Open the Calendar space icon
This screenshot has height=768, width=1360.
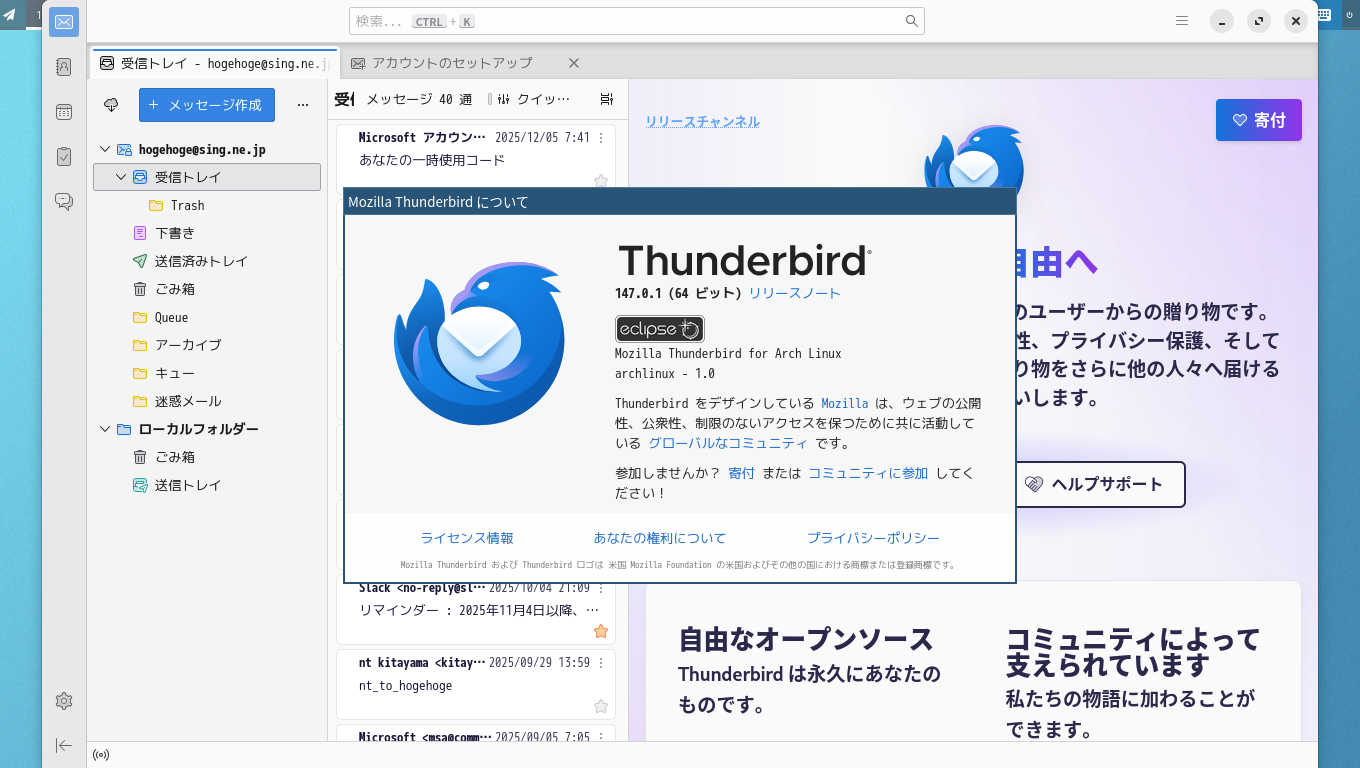pyautogui.click(x=64, y=112)
